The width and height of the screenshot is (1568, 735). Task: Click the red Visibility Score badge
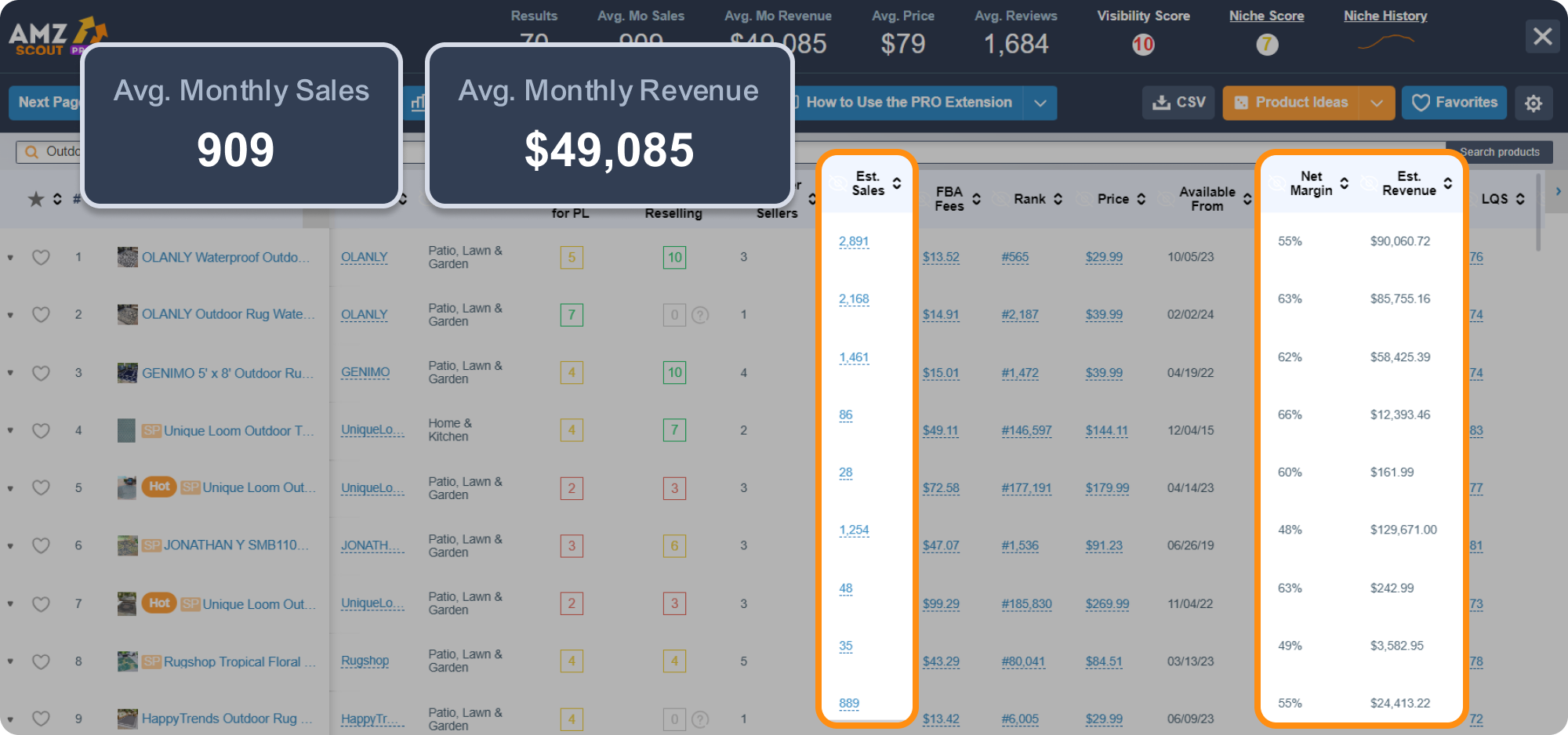tap(1143, 45)
